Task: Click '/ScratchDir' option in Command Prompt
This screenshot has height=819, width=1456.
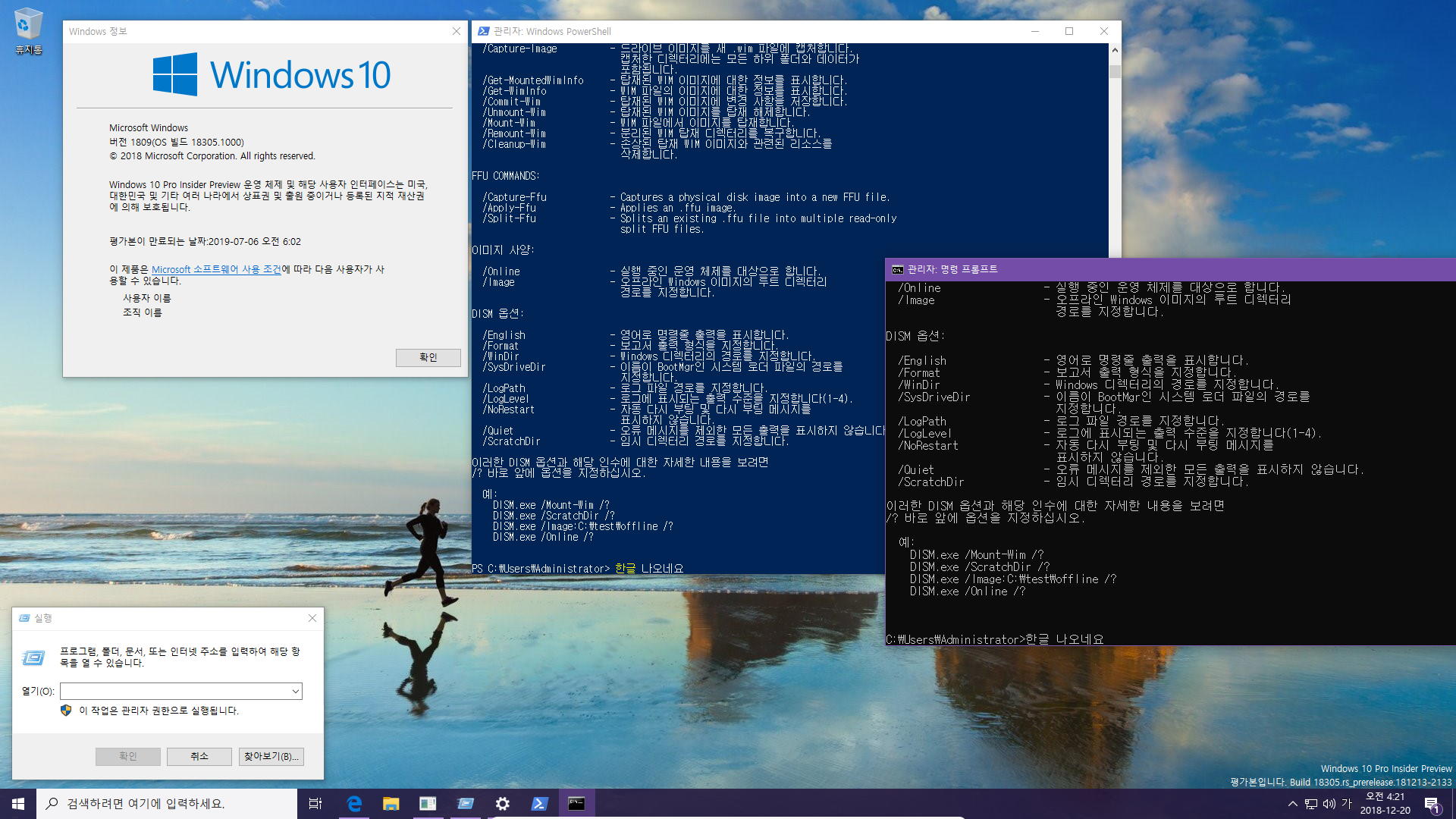Action: (x=930, y=482)
